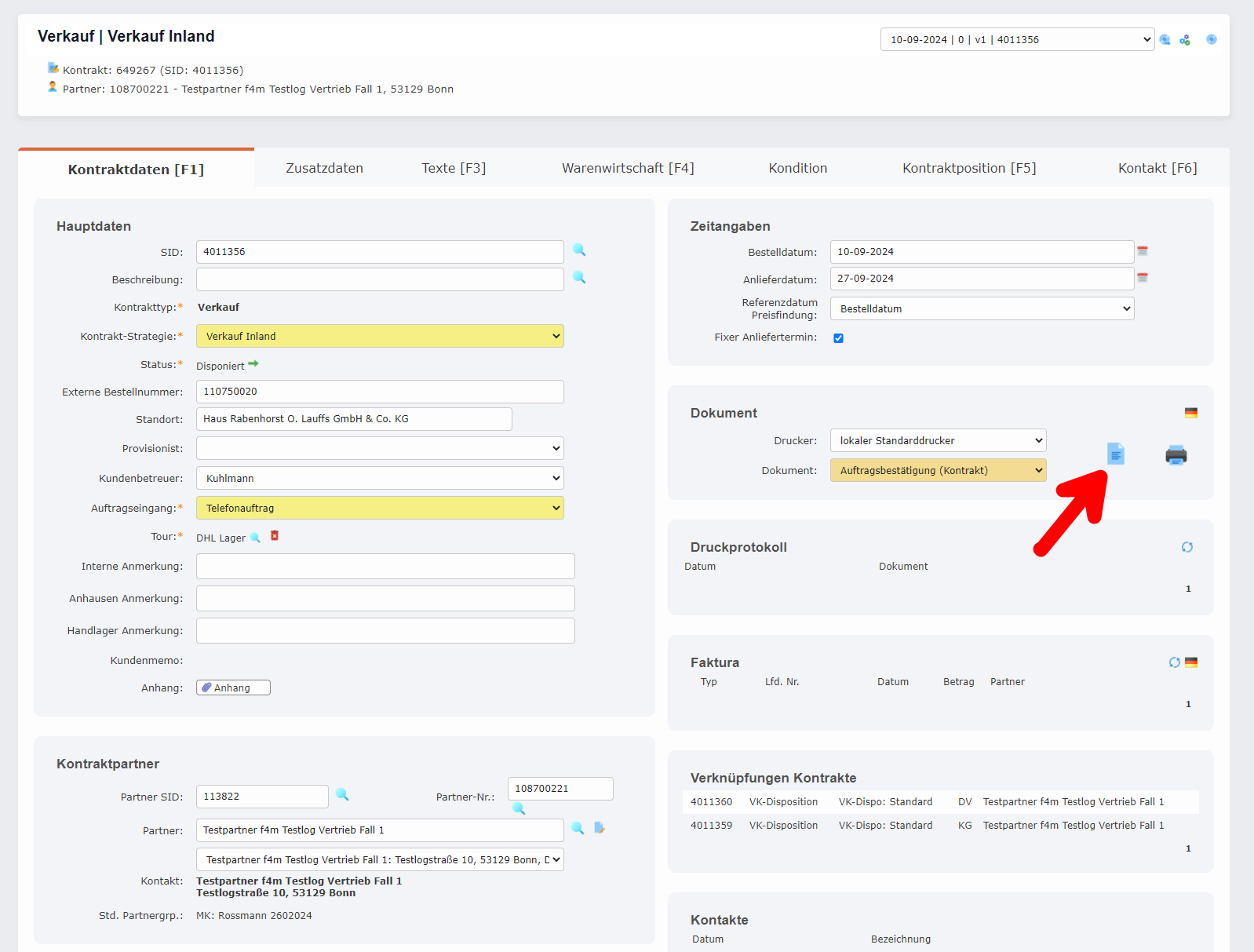
Task: Click the search magnifier next to SID field
Action: [579, 250]
